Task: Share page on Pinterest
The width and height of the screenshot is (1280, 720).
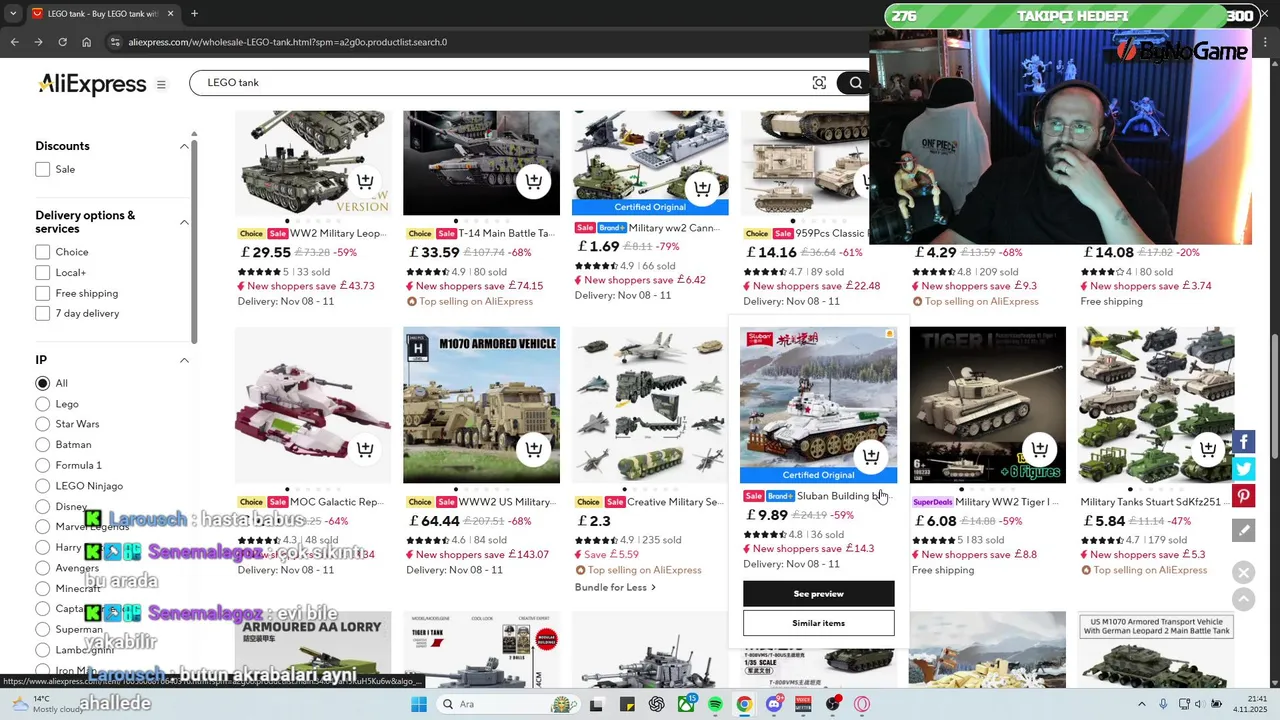Action: (1243, 495)
